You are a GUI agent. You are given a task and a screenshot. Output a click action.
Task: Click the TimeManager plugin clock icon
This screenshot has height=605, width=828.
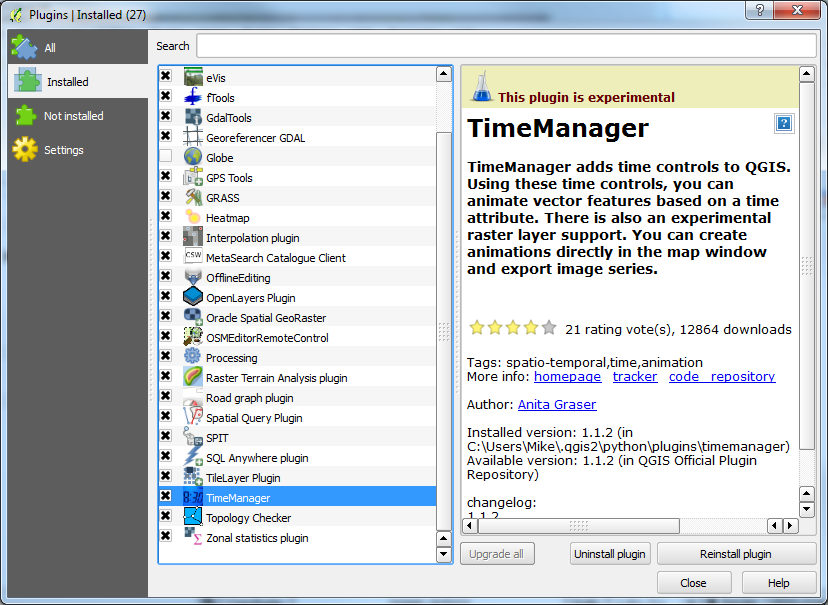pyautogui.click(x=193, y=497)
